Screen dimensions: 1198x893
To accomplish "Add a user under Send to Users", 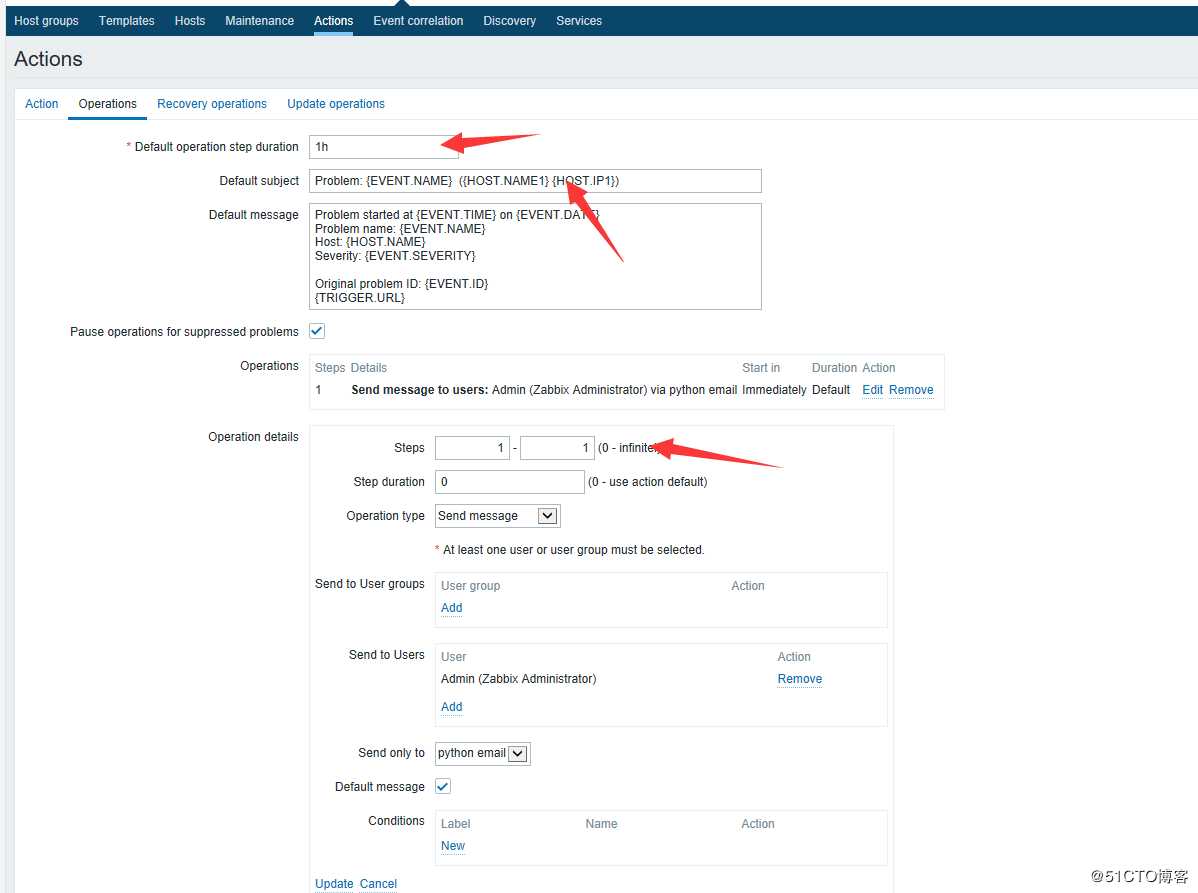I will tap(452, 707).
